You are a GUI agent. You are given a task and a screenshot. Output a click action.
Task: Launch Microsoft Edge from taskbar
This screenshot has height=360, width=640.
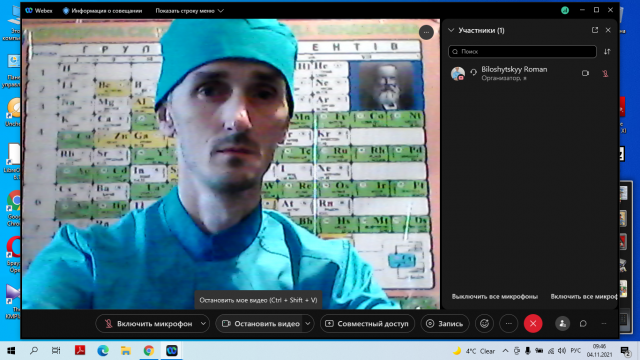(x=103, y=351)
